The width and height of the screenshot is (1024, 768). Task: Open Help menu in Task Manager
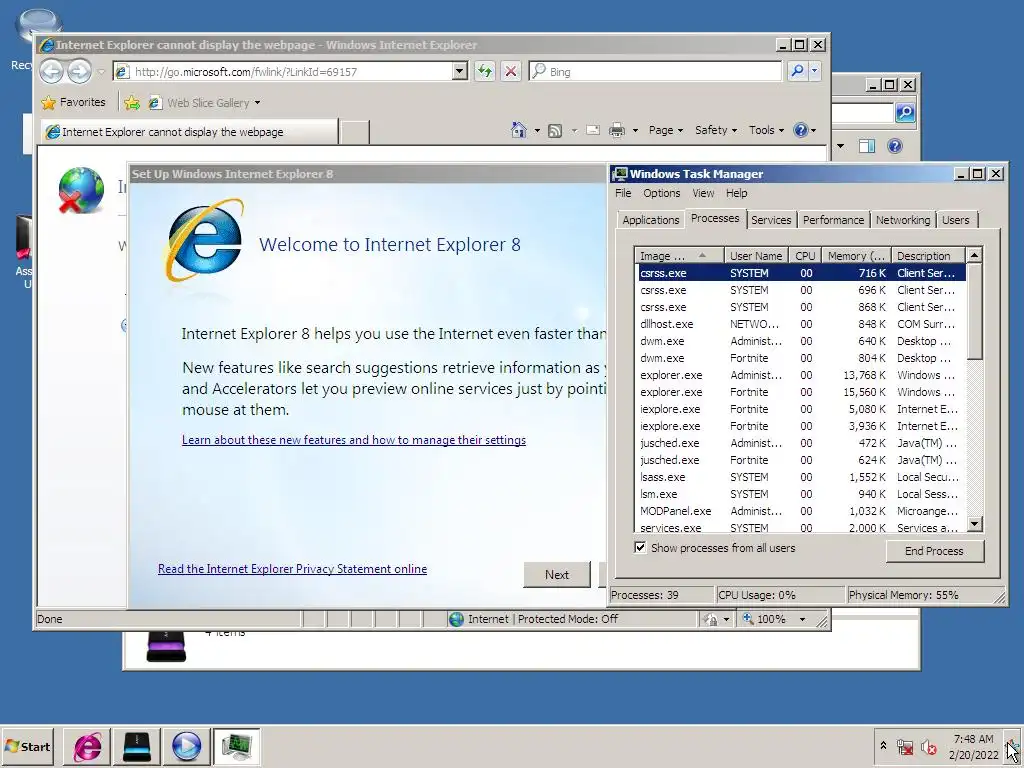click(x=737, y=193)
